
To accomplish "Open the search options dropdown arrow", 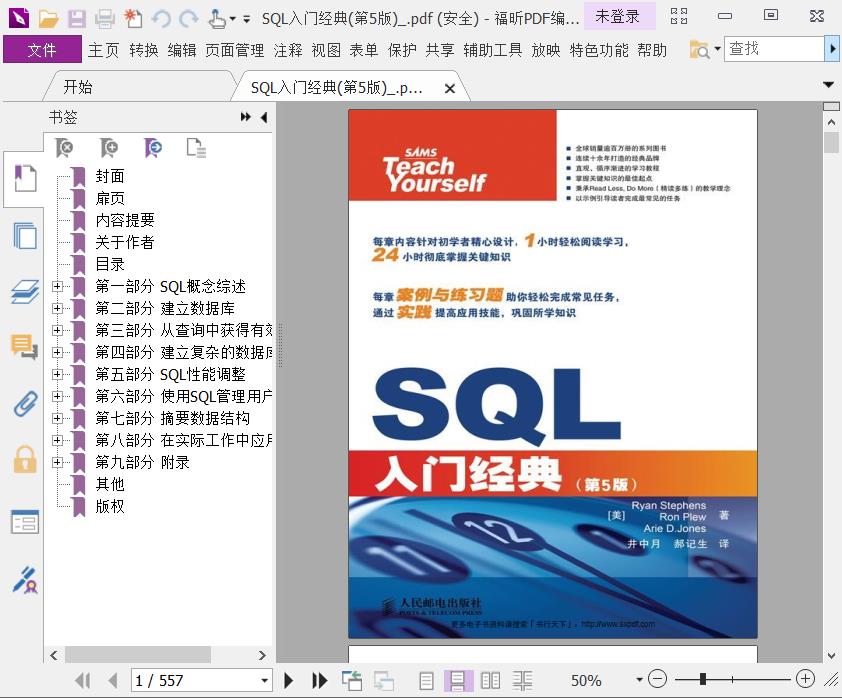I will click(x=717, y=49).
